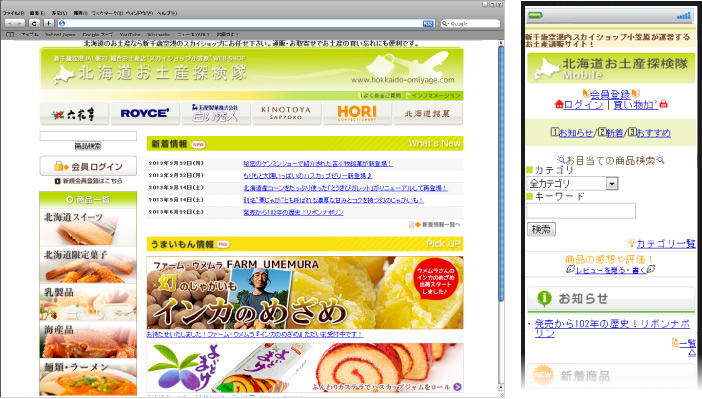Open the KINOTOYA SAPPORO brand logo
This screenshot has width=702, height=399.
tap(286, 114)
